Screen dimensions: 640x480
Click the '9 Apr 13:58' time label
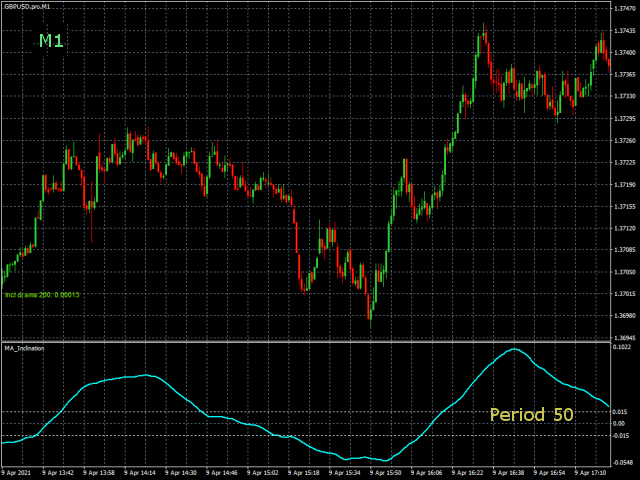99,473
